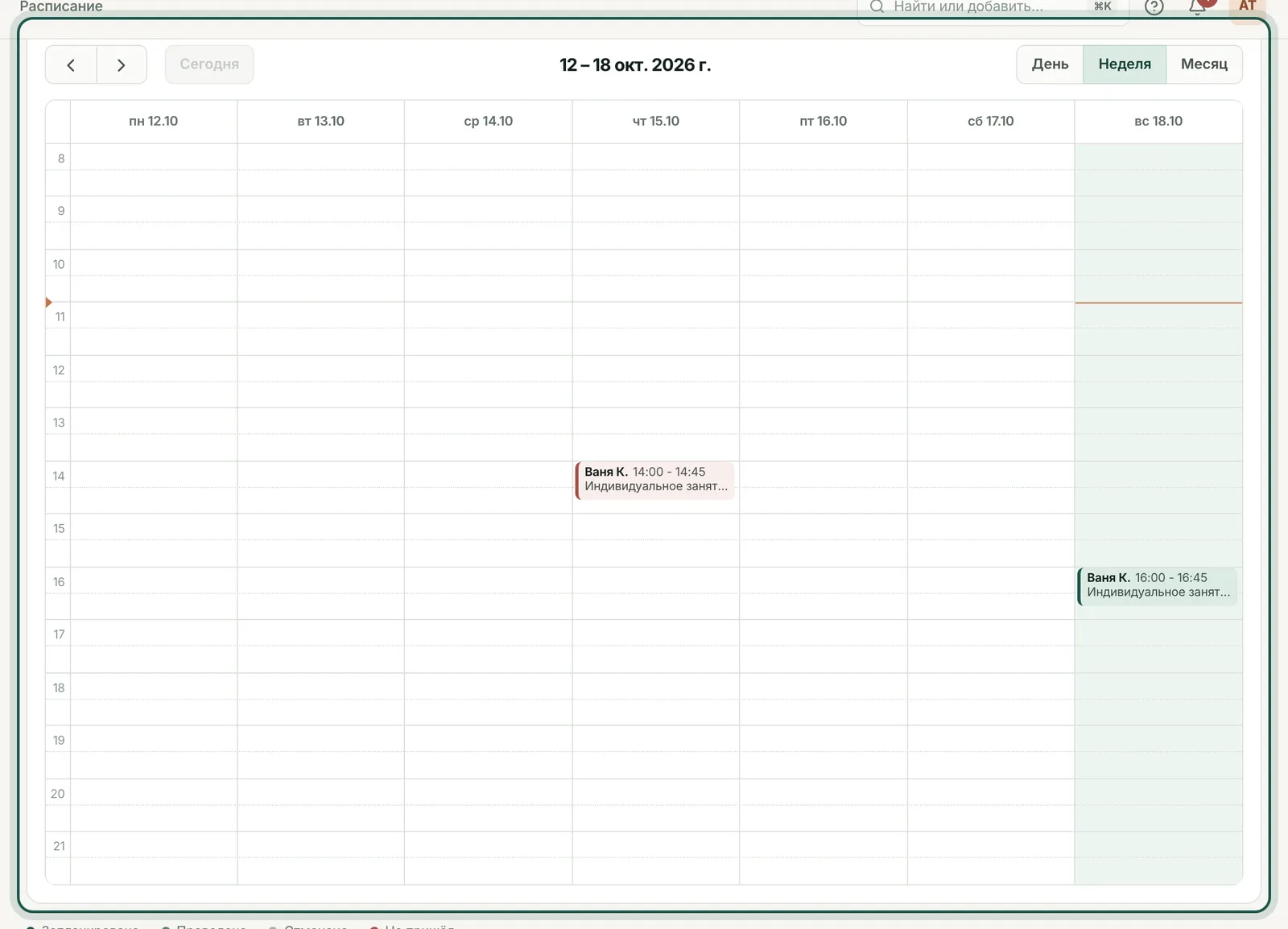Click the Сегодня button
This screenshot has width=1288, height=929.
(209, 64)
